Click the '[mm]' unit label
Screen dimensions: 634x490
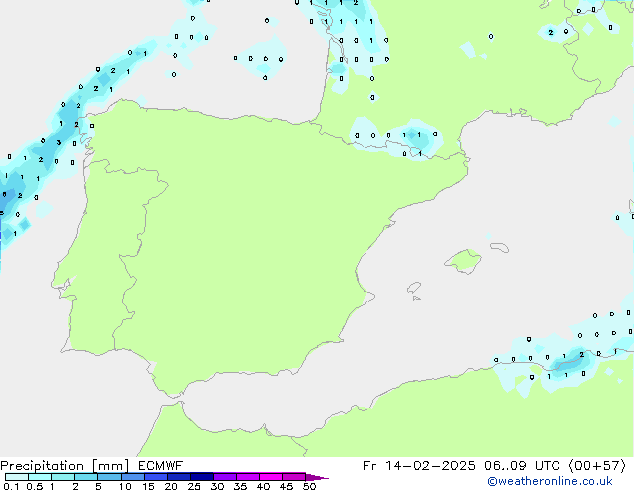[x=110, y=466]
